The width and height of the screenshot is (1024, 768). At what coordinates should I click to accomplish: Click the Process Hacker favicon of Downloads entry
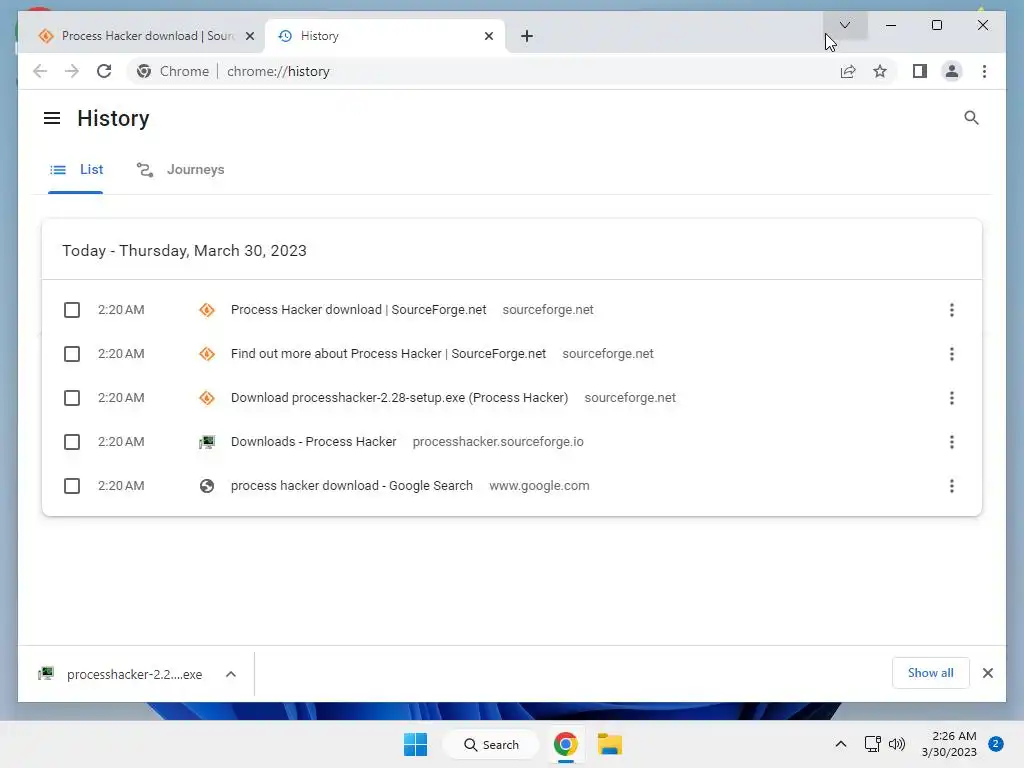click(x=207, y=442)
